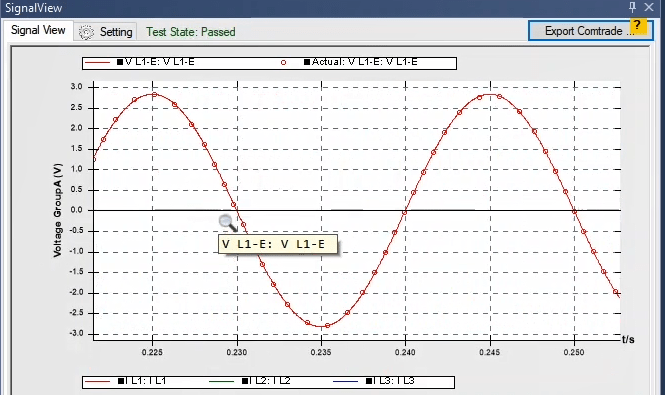Click the V L1-E: V L1-E tooltip
The width and height of the screenshot is (665, 395).
[x=278, y=244]
